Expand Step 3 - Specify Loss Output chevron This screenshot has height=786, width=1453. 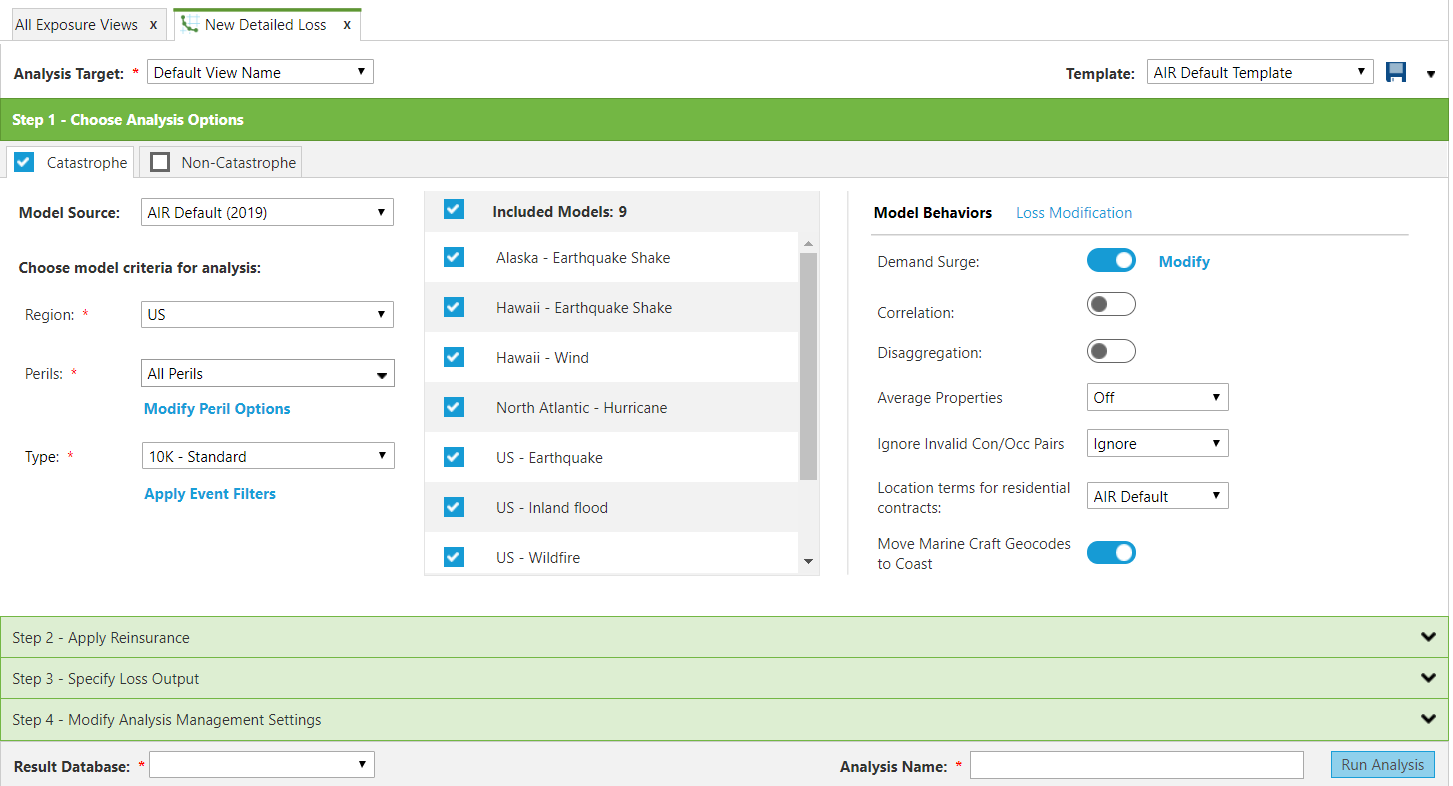(x=1427, y=678)
